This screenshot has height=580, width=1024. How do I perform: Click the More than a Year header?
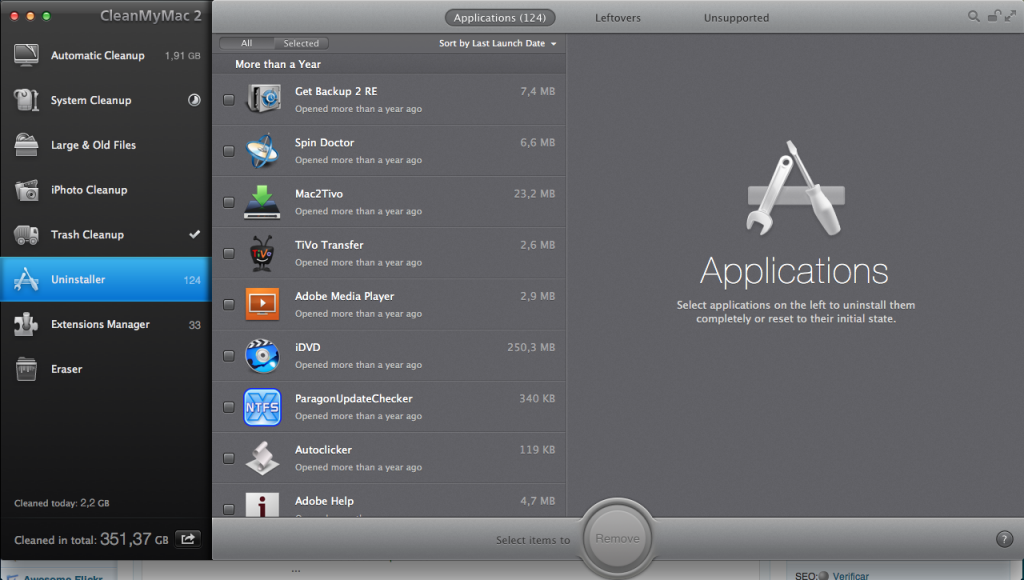click(278, 64)
